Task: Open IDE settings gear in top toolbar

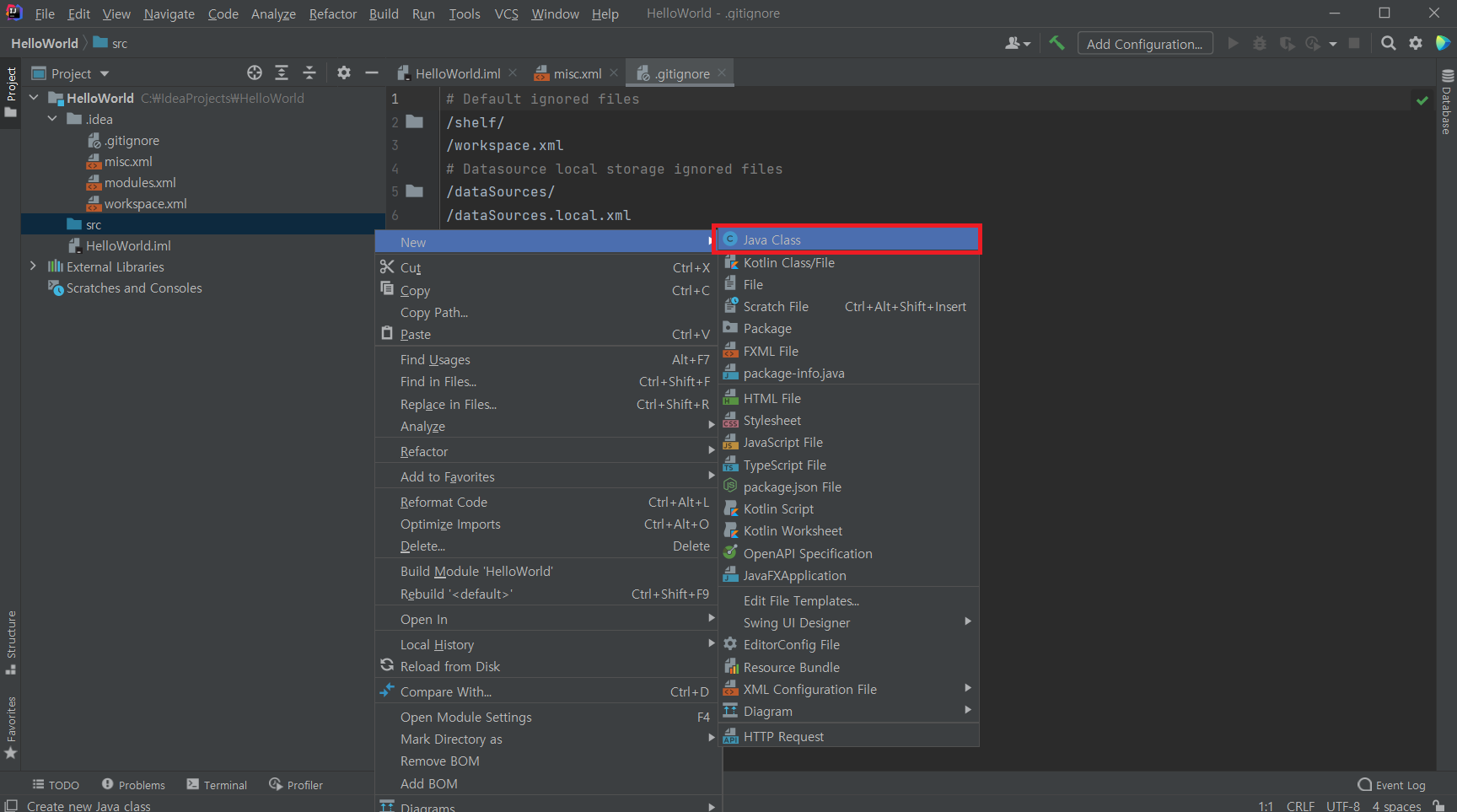Action: point(1416,43)
